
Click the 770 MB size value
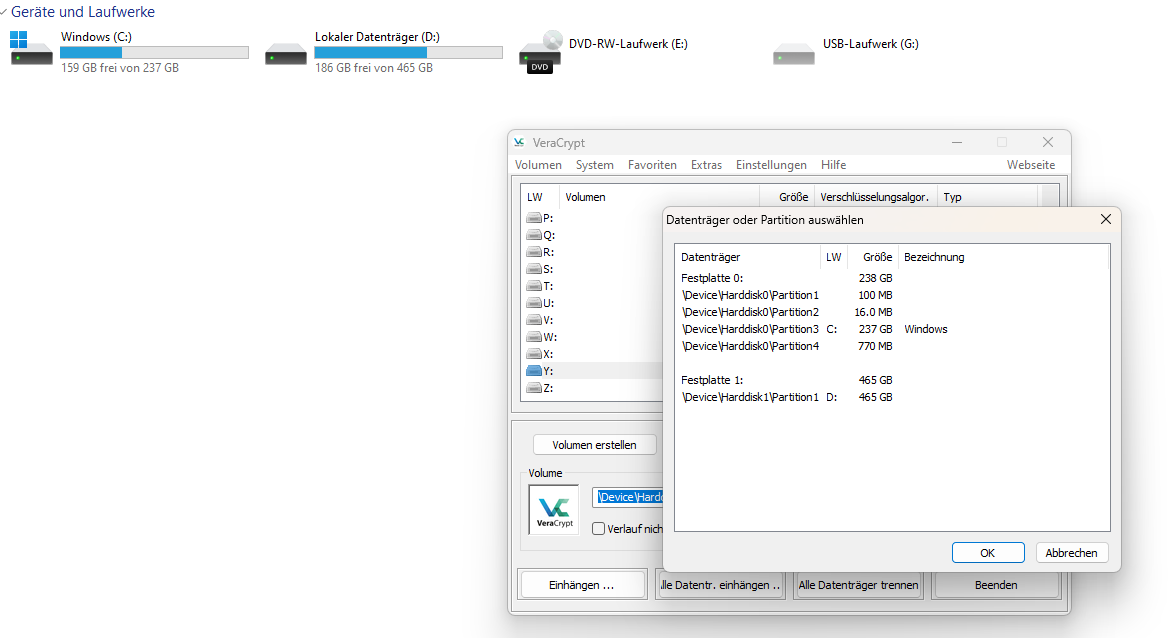coord(875,347)
